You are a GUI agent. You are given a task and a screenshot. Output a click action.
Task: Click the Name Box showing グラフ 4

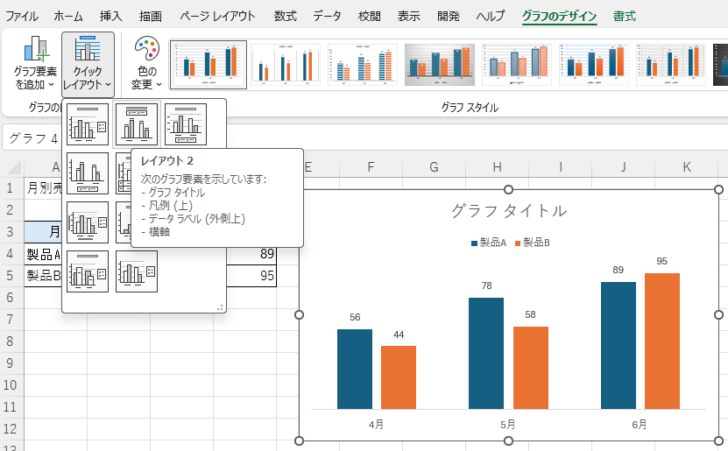click(32, 138)
